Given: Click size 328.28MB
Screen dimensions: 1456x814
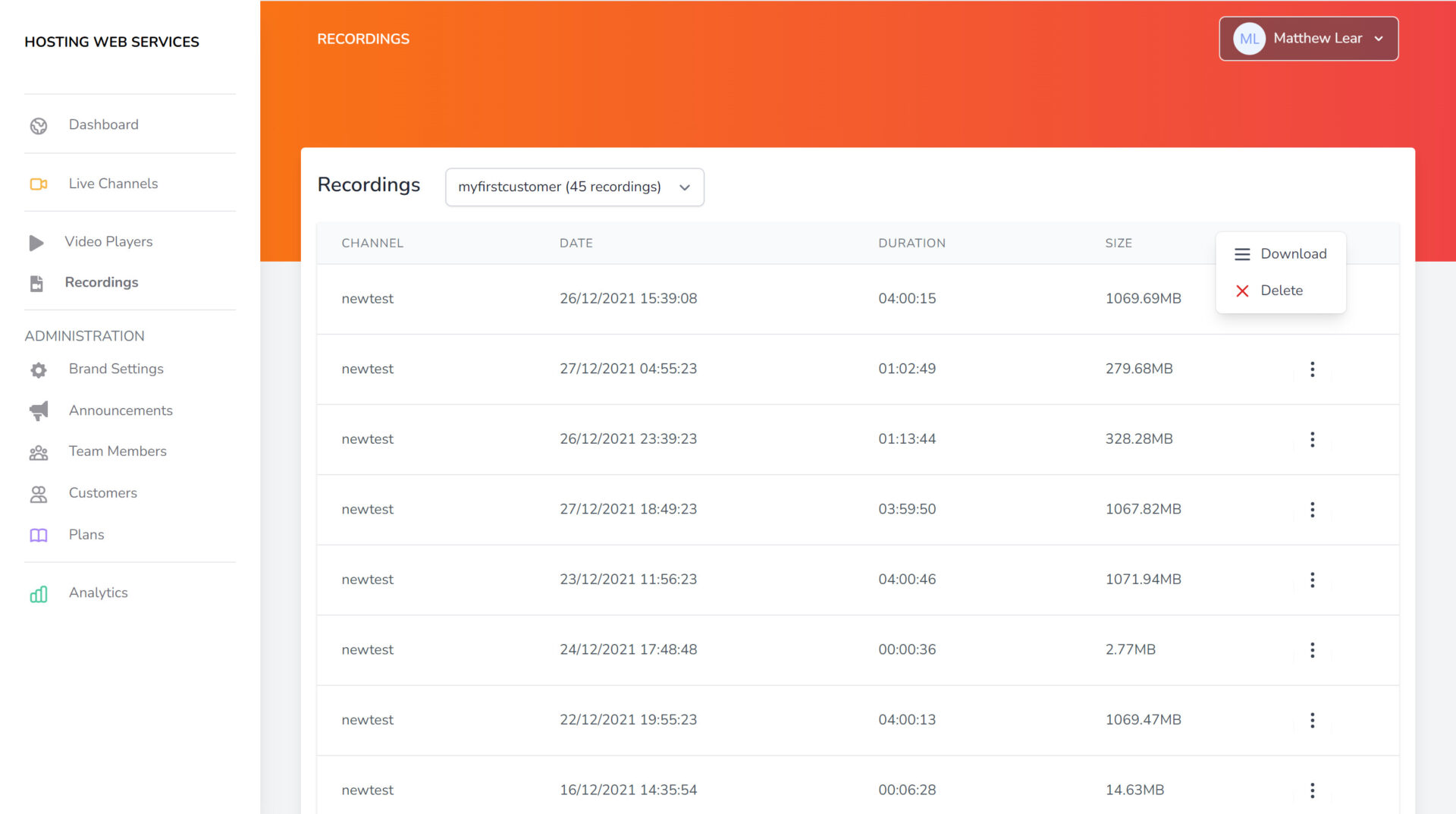Looking at the screenshot, I should pos(1138,439).
